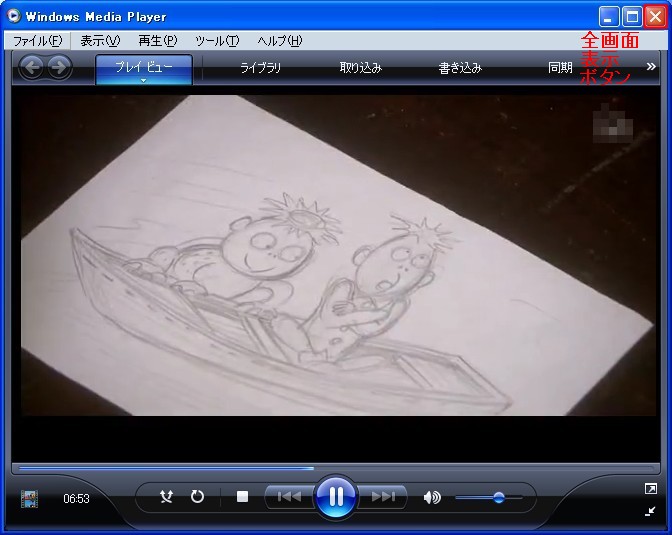Go back with the left arrow button

coord(32,67)
